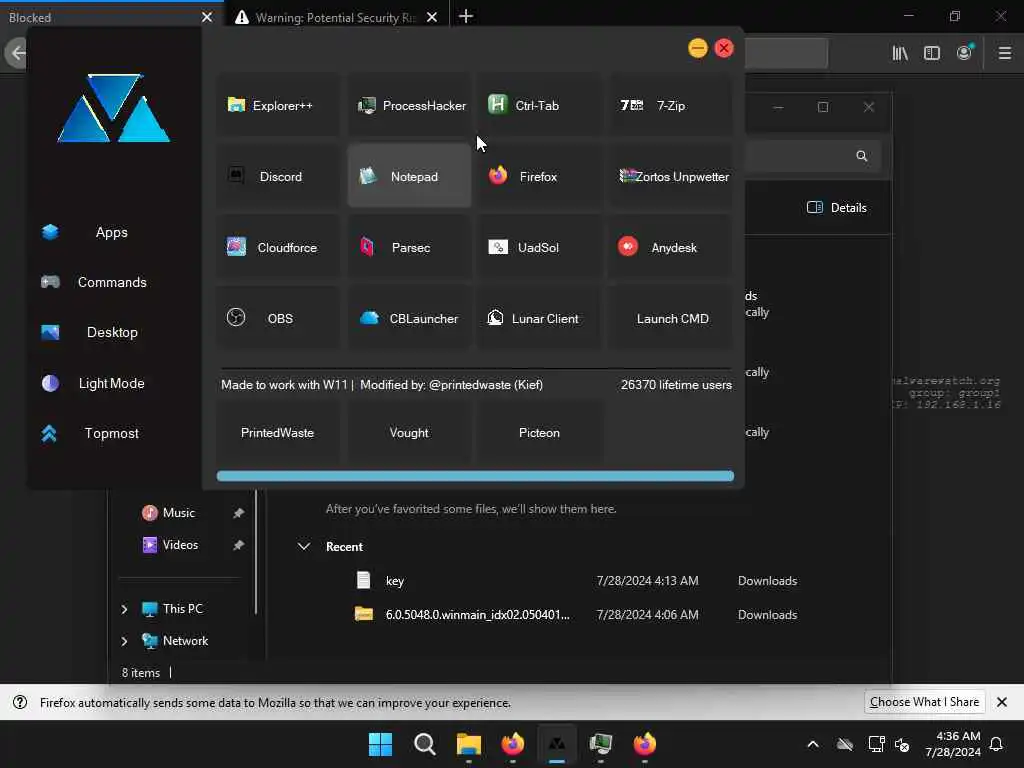Click the blue progress bar in launcher
Screen dimensions: 1024x768
point(475,476)
